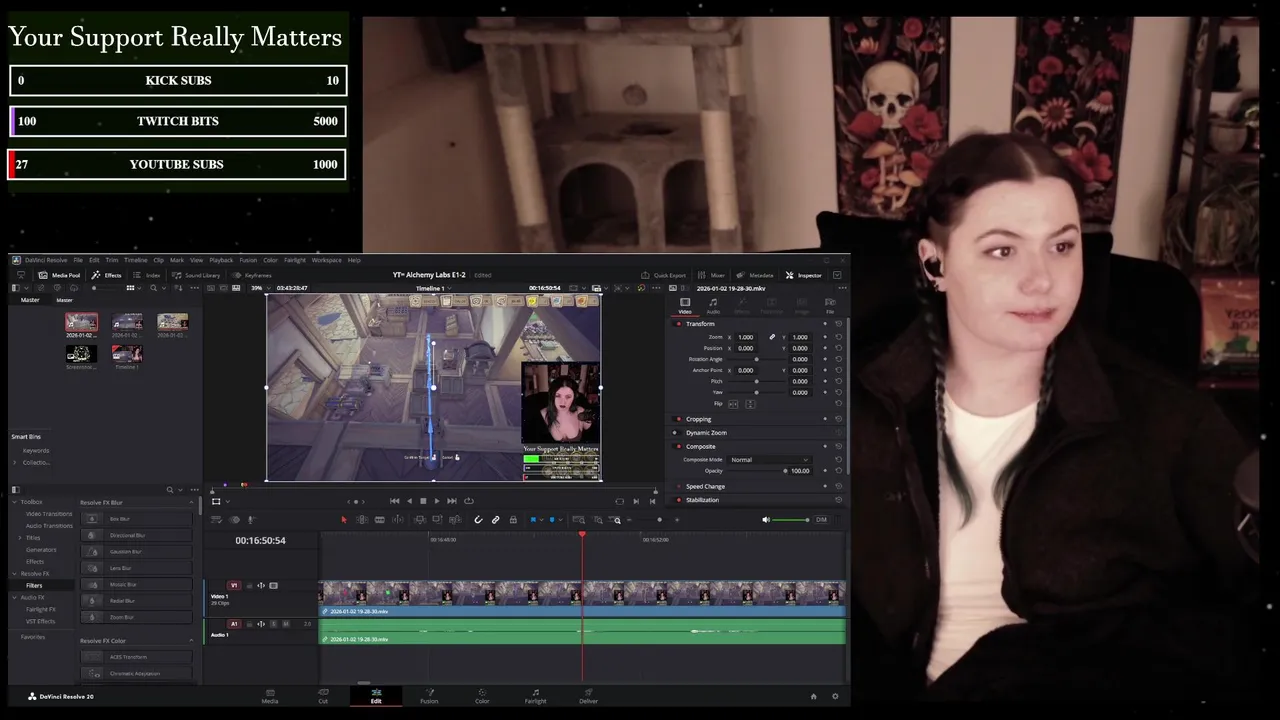The height and width of the screenshot is (720, 1280).
Task: Open Keyframes panel in toolbar
Action: (252, 275)
